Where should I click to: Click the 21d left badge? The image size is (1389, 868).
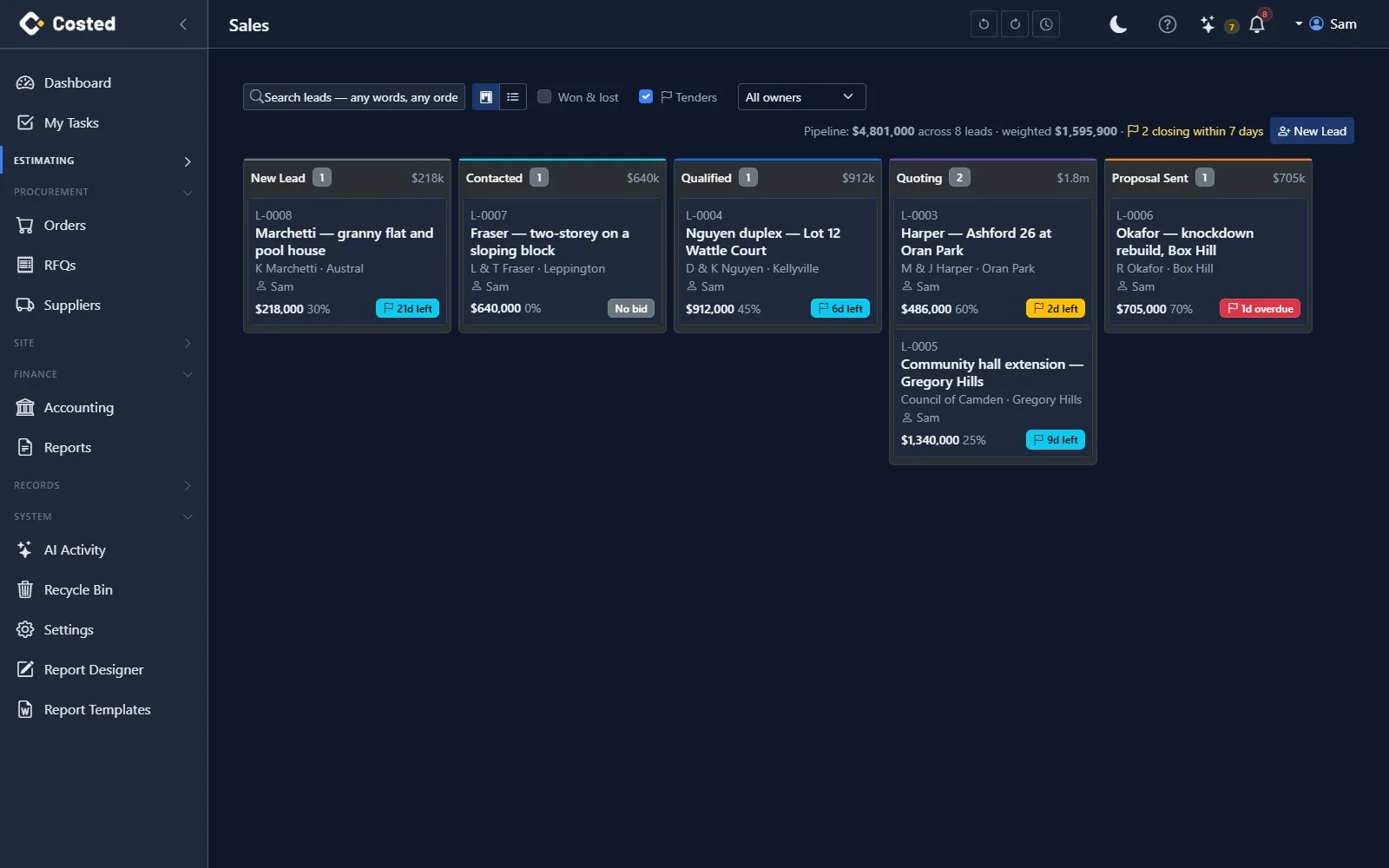pyautogui.click(x=407, y=309)
